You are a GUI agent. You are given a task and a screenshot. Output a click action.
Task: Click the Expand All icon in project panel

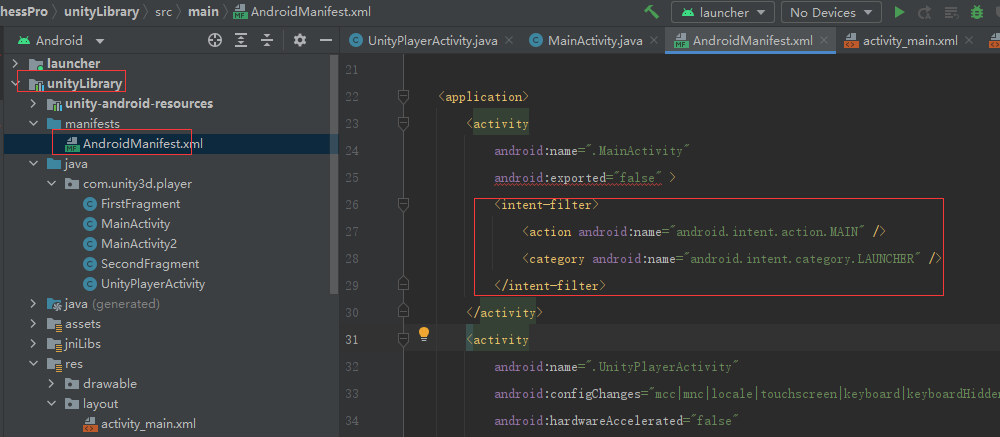241,41
